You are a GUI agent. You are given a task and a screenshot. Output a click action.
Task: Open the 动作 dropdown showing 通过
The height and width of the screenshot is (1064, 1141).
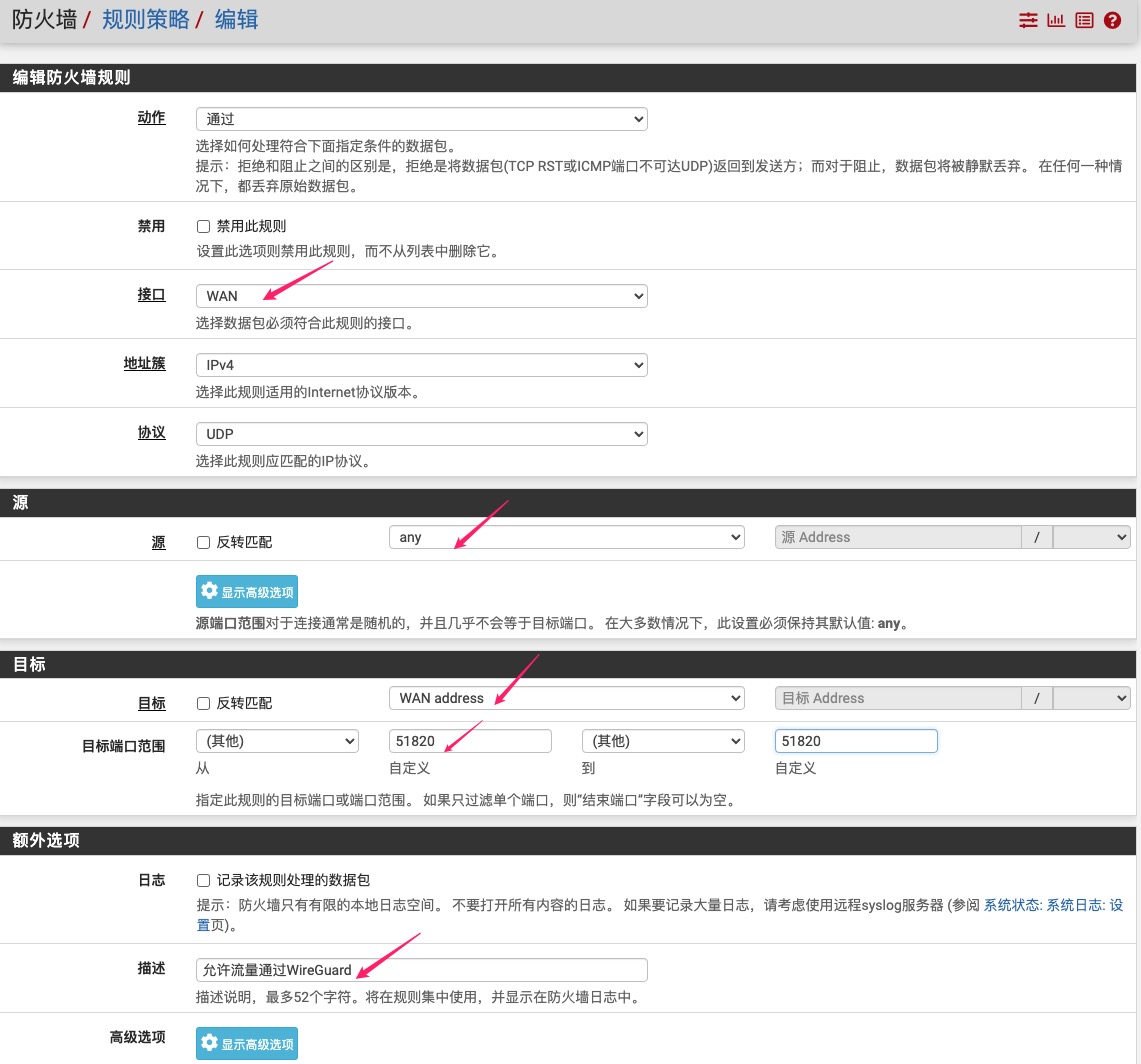(421, 119)
